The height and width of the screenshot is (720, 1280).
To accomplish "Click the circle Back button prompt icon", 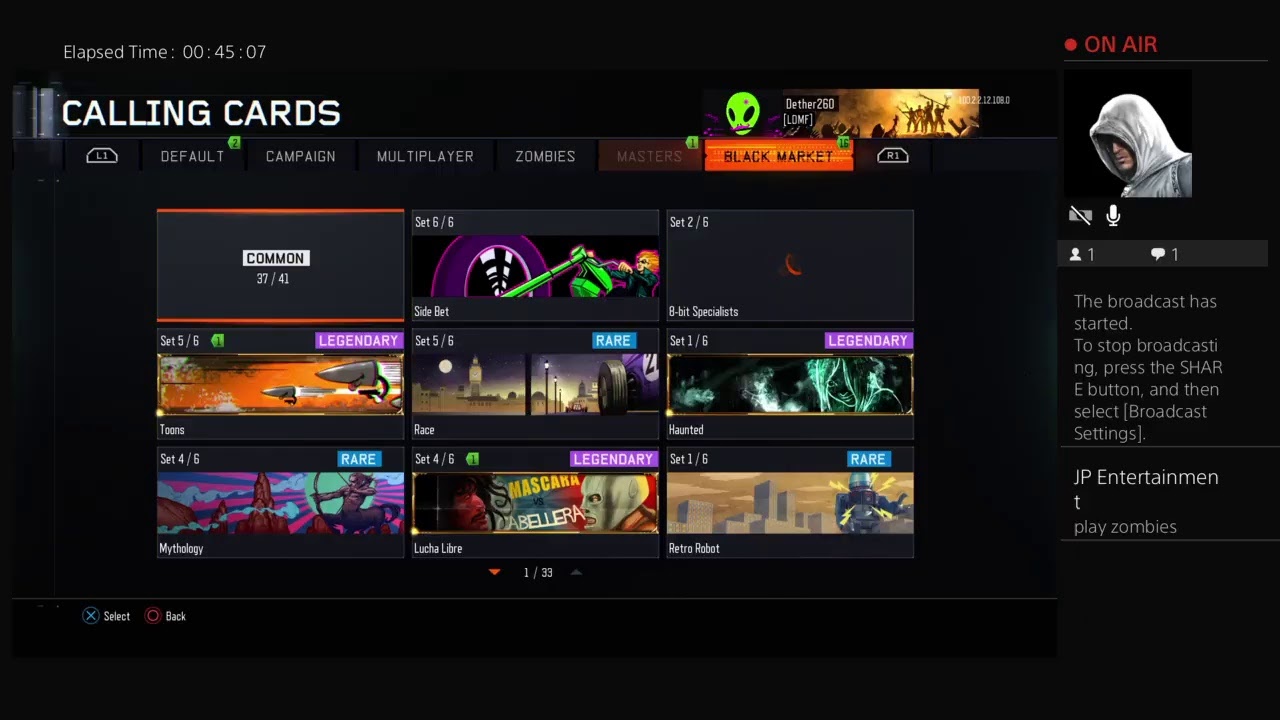I will pos(153,616).
